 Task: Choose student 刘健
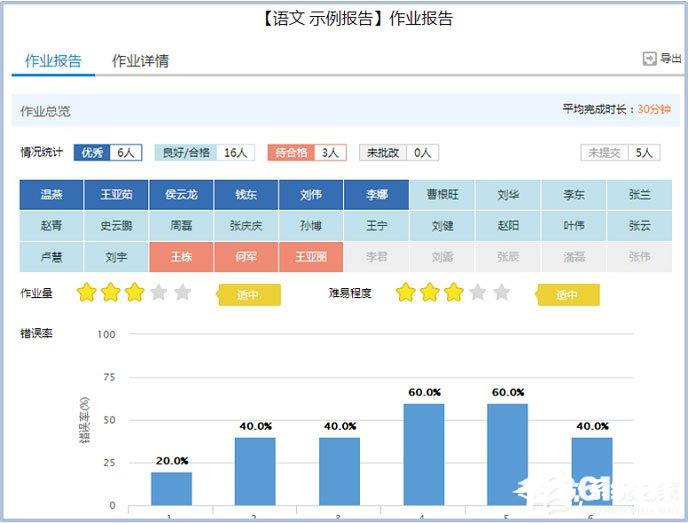442,226
